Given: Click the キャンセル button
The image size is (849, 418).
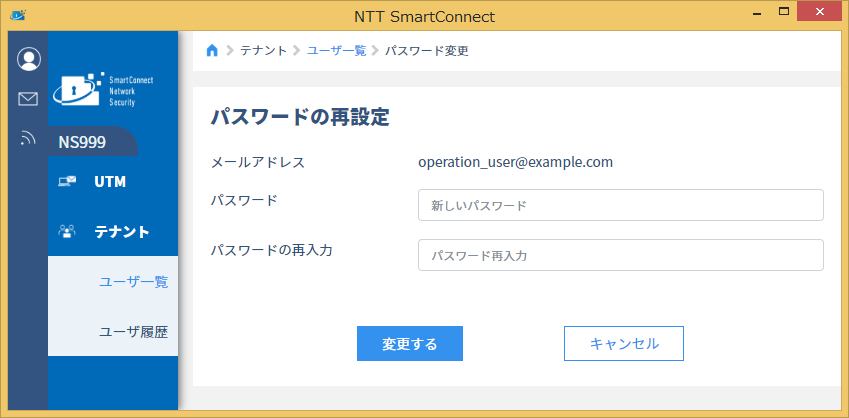Looking at the screenshot, I should (x=624, y=343).
